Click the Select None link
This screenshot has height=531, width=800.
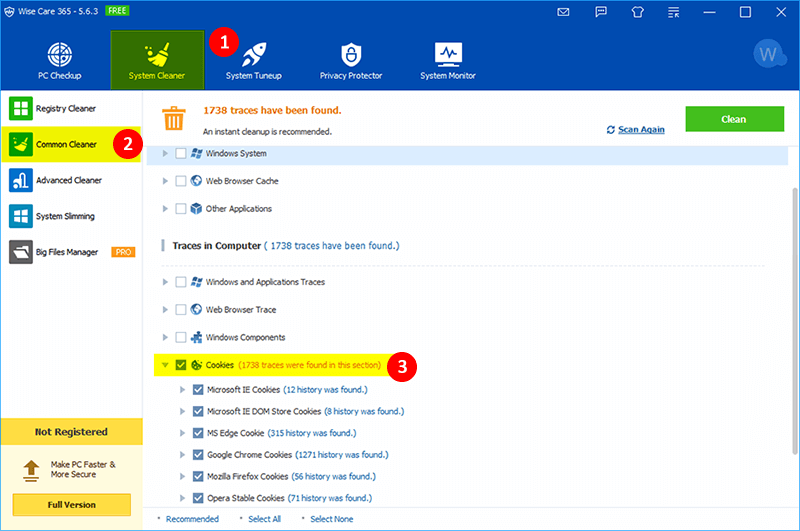pyautogui.click(x=332, y=519)
